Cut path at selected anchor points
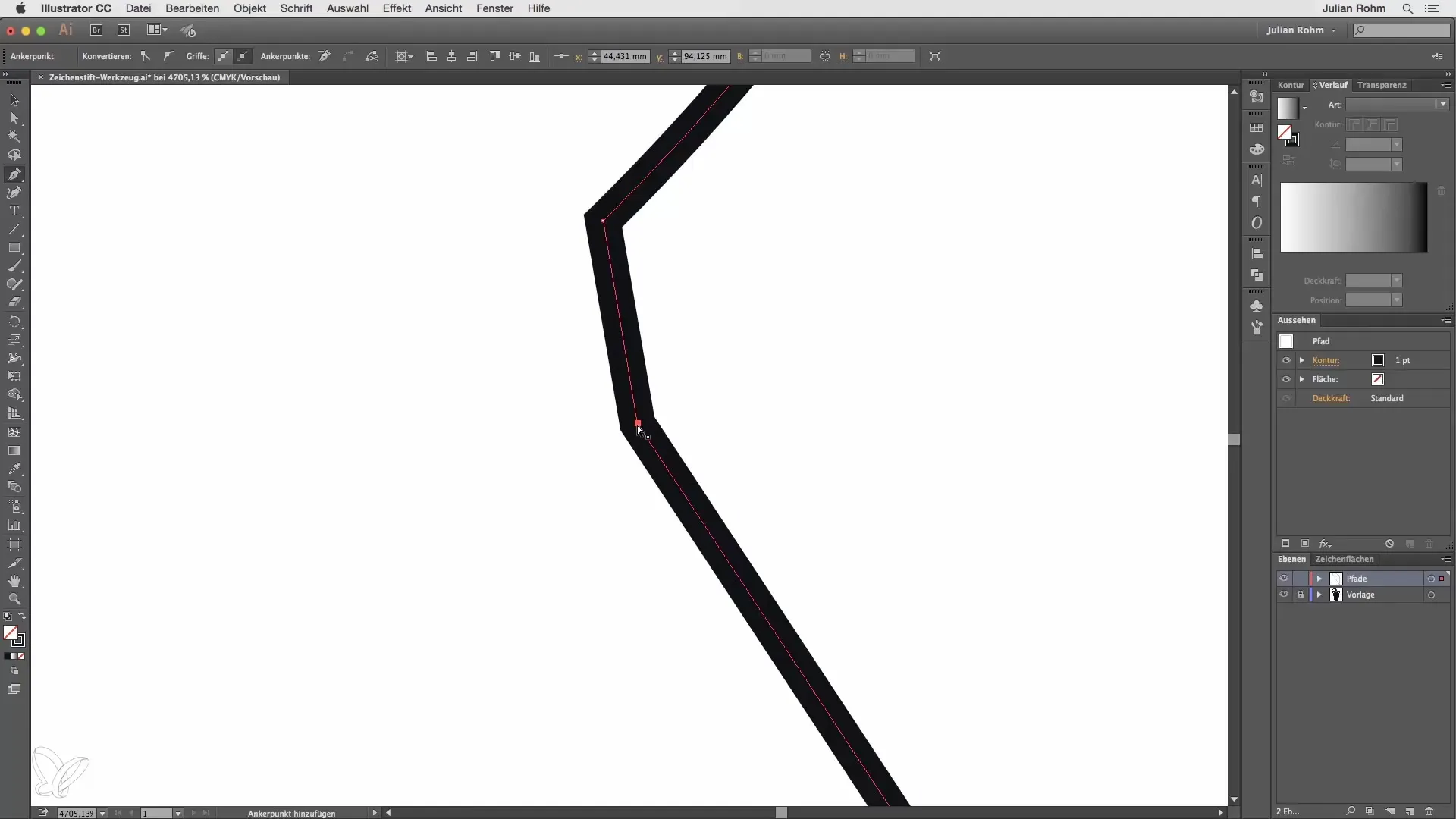This screenshot has width=1456, height=819. [372, 56]
